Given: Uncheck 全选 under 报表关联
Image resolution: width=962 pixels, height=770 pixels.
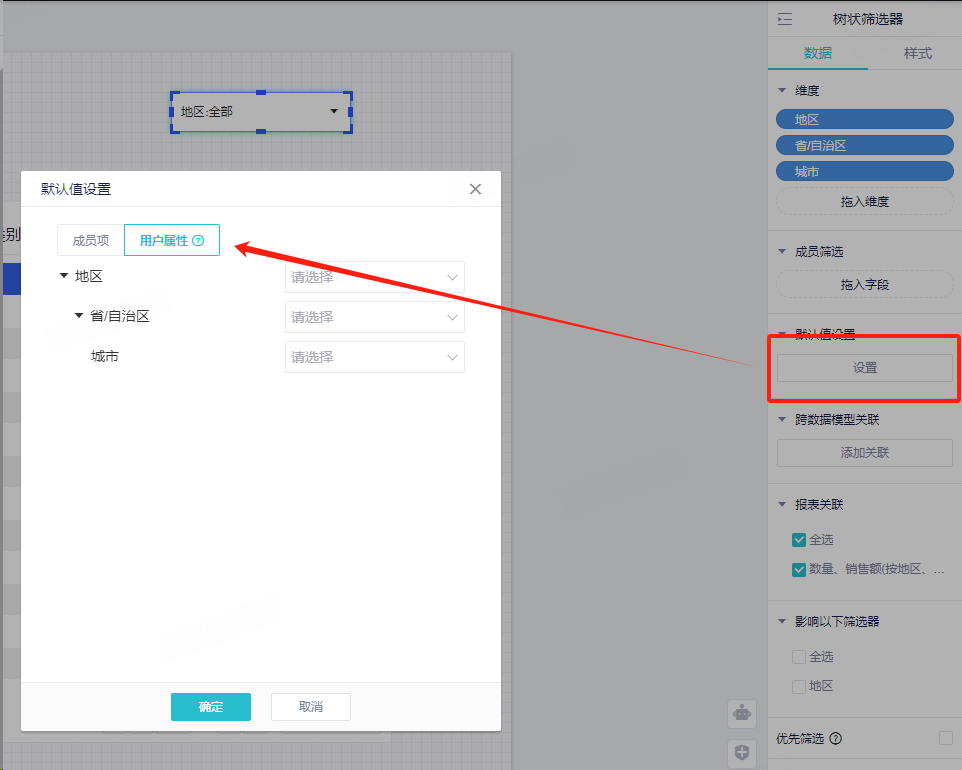Looking at the screenshot, I should (799, 540).
